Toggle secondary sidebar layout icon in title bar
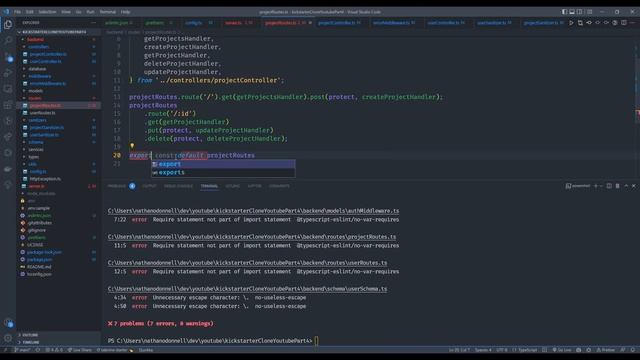 [x=580, y=12]
